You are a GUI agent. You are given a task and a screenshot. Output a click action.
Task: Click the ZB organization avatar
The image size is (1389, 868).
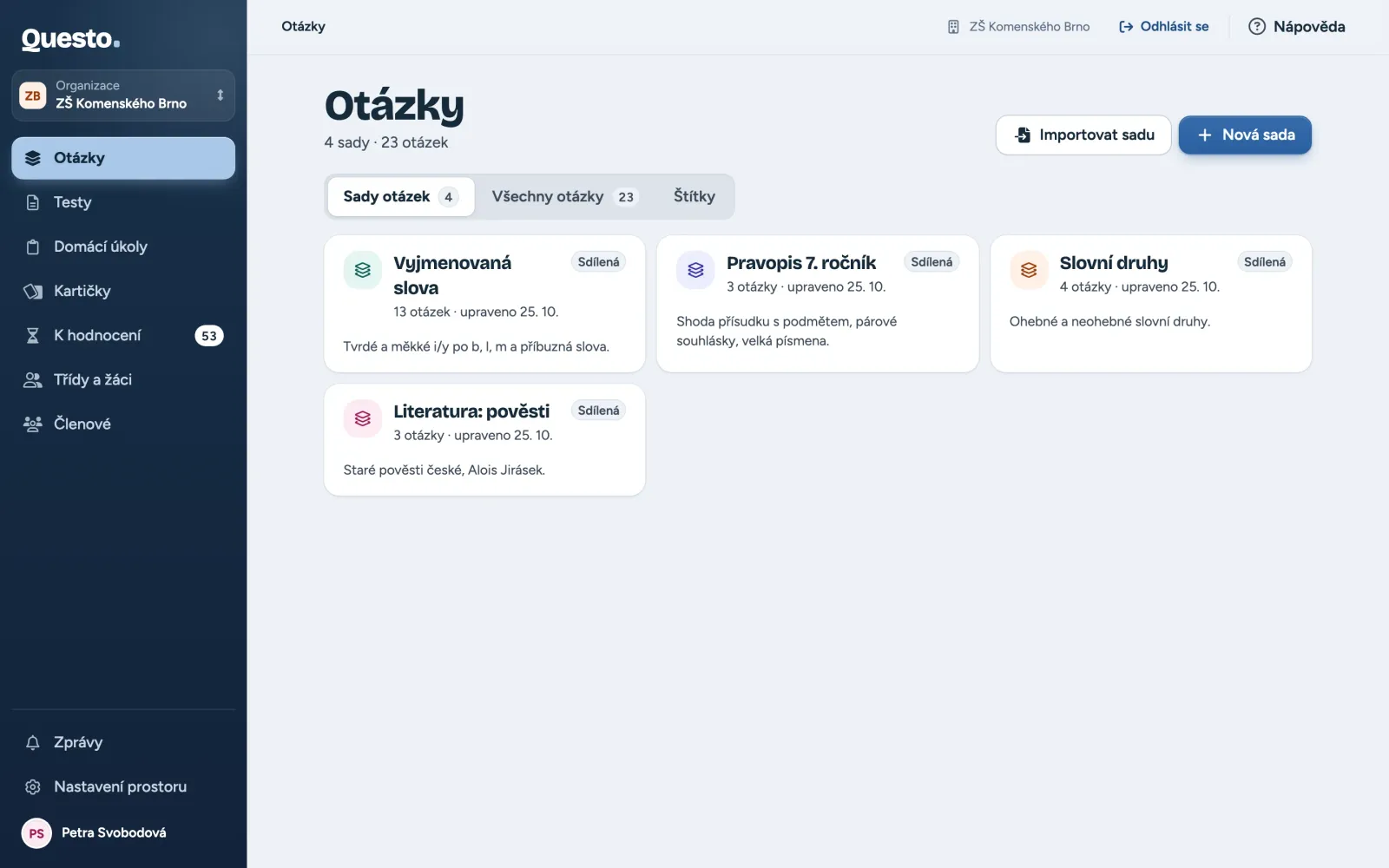tap(33, 95)
